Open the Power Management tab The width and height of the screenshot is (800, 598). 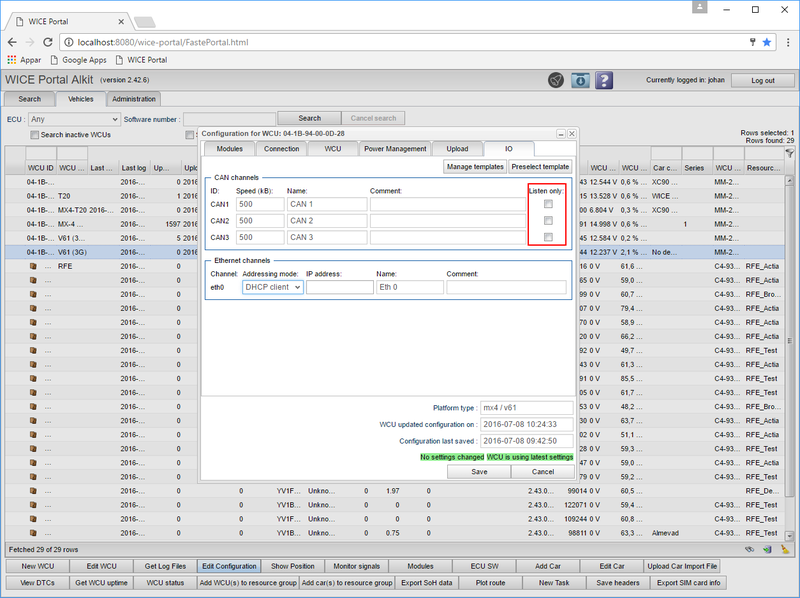395,149
